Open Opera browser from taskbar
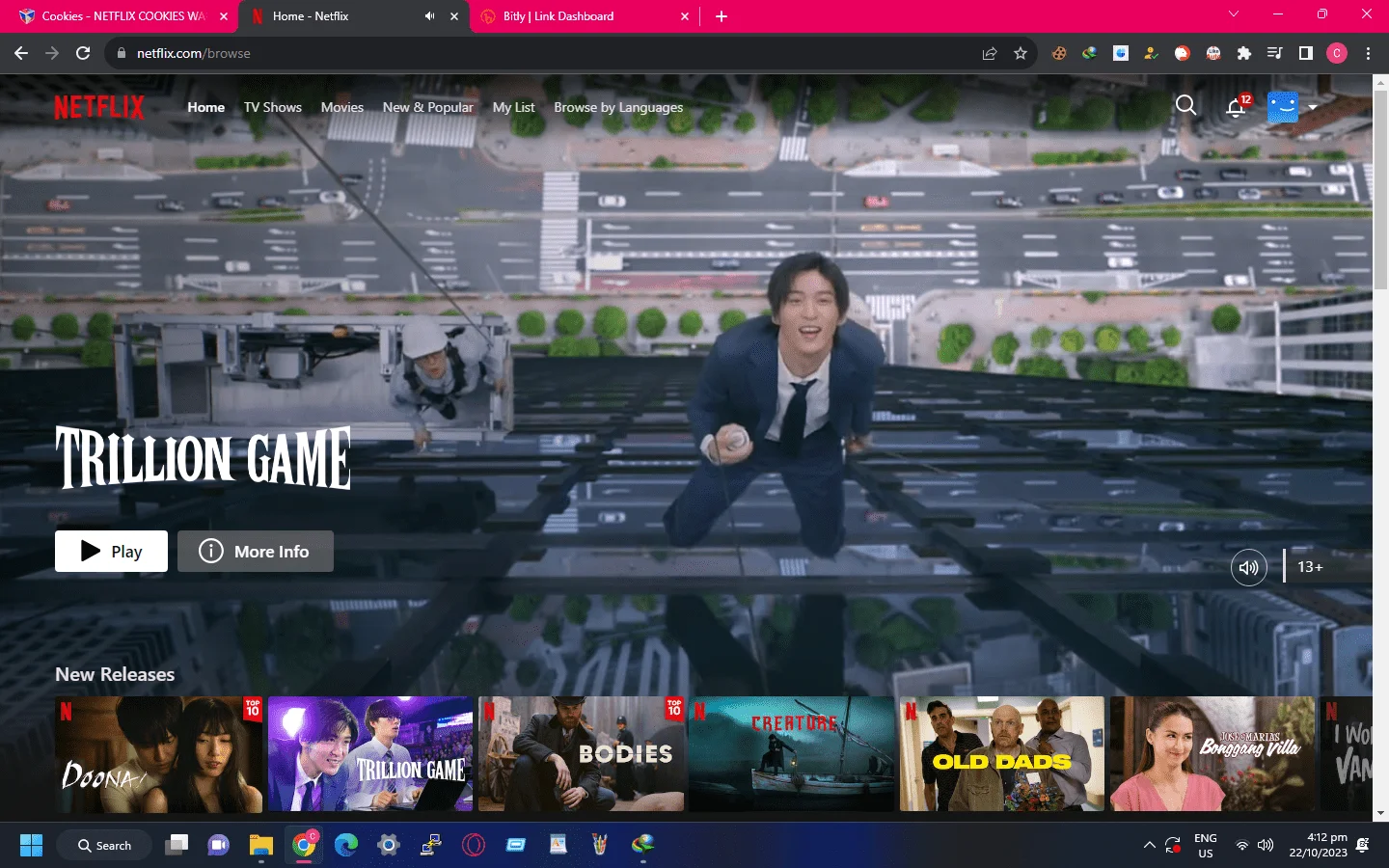The width and height of the screenshot is (1389, 868). click(474, 846)
